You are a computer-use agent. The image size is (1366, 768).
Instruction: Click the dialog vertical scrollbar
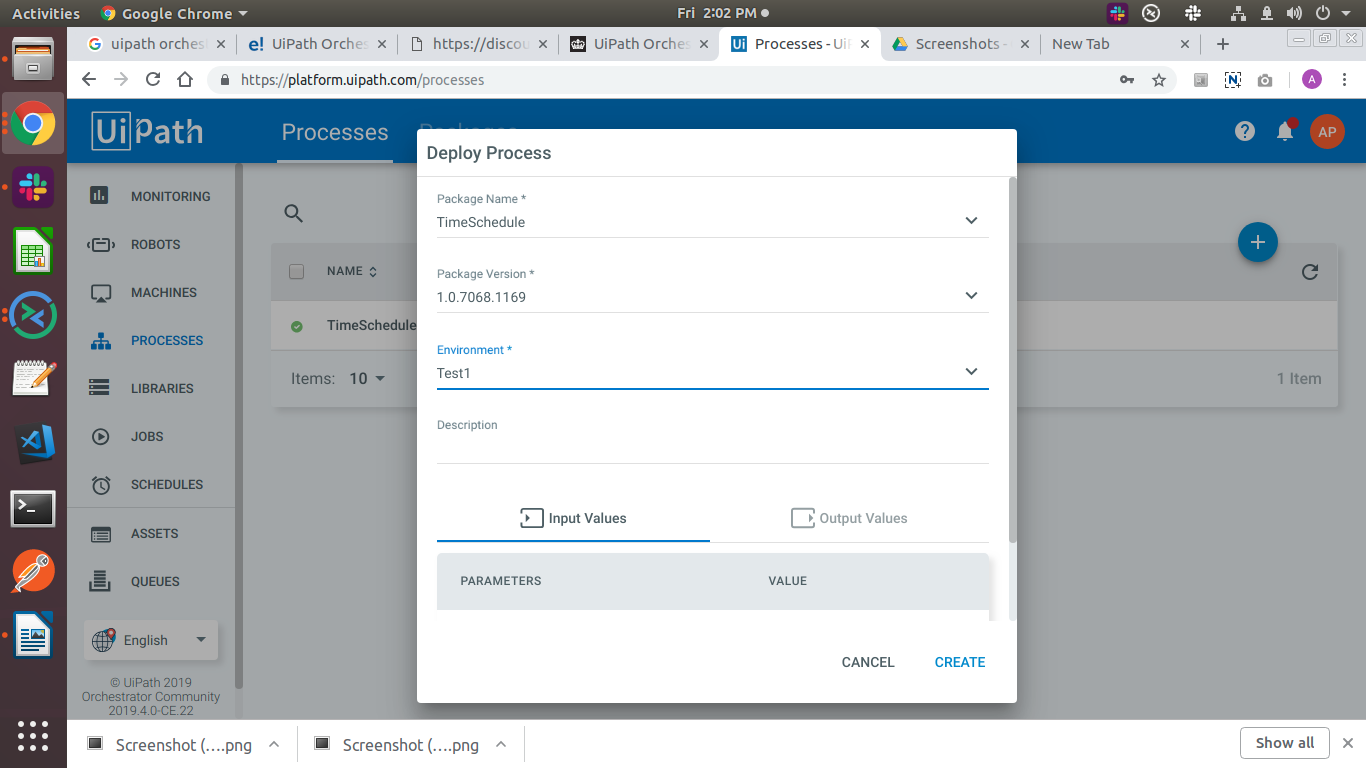pyautogui.click(x=1013, y=360)
